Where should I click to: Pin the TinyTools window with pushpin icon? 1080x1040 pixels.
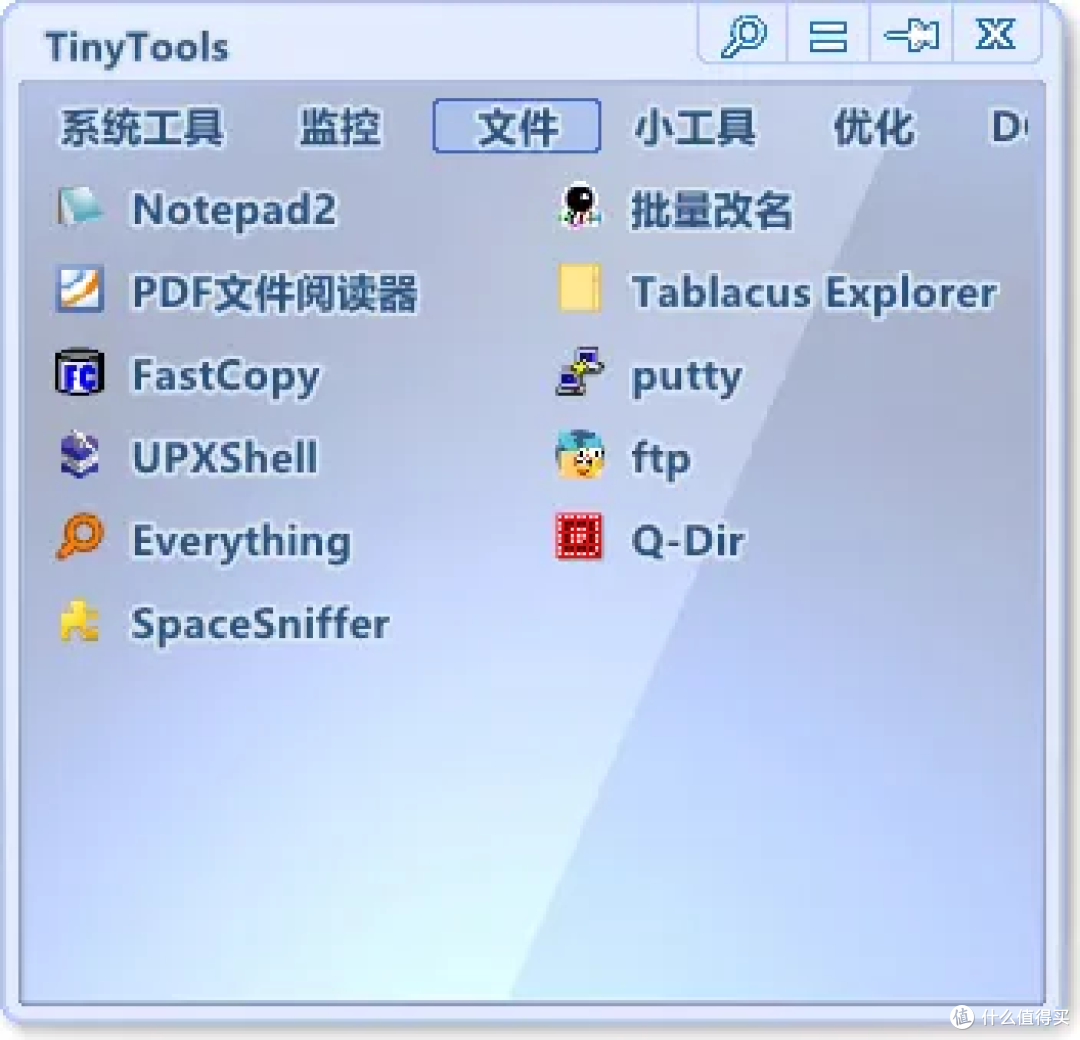coord(911,35)
